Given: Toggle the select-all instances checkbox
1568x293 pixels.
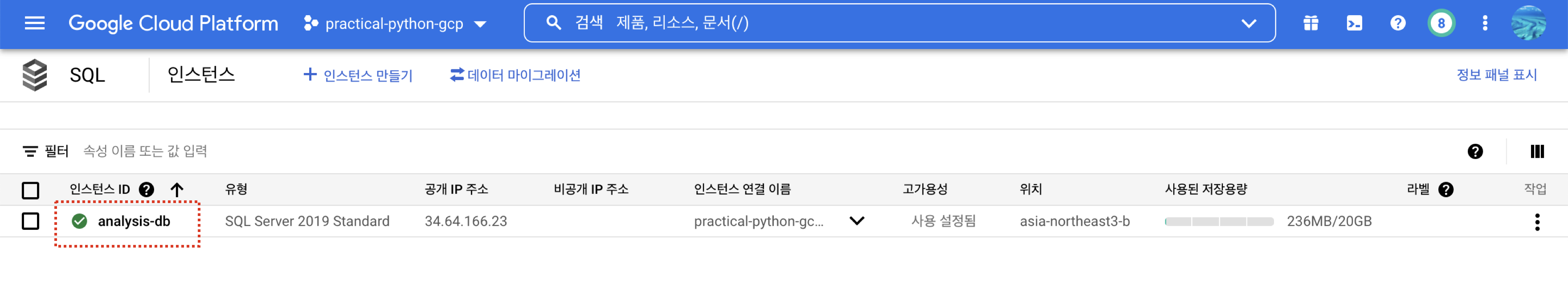Looking at the screenshot, I should (x=30, y=190).
